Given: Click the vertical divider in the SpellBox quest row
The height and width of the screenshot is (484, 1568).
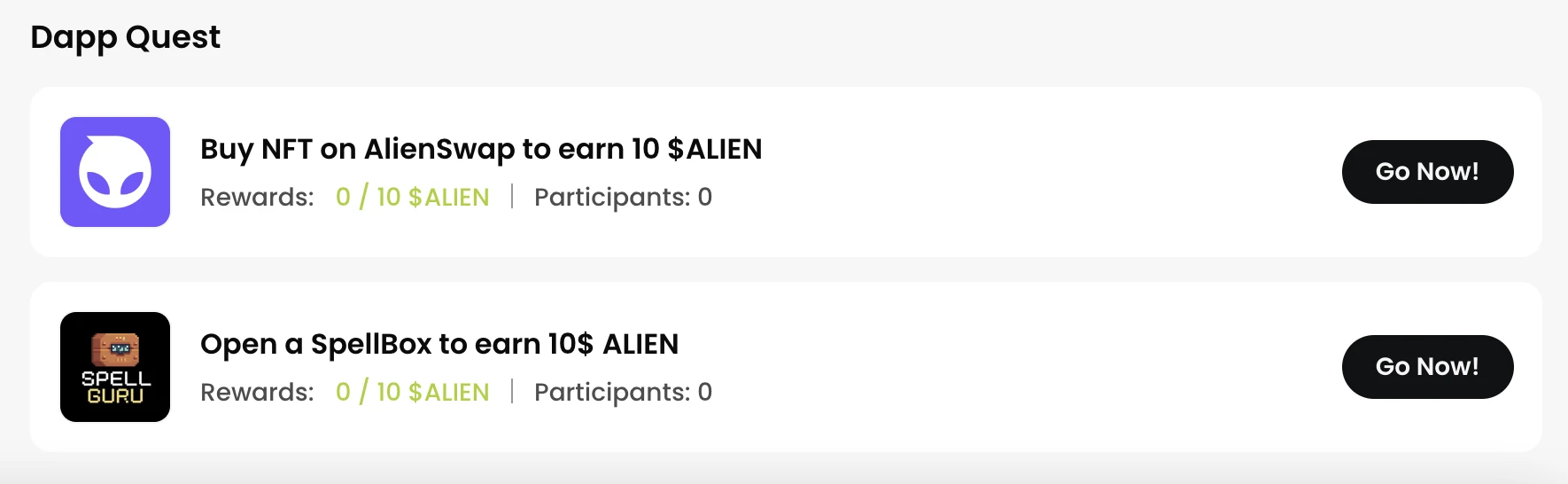Looking at the screenshot, I should coord(512,391).
